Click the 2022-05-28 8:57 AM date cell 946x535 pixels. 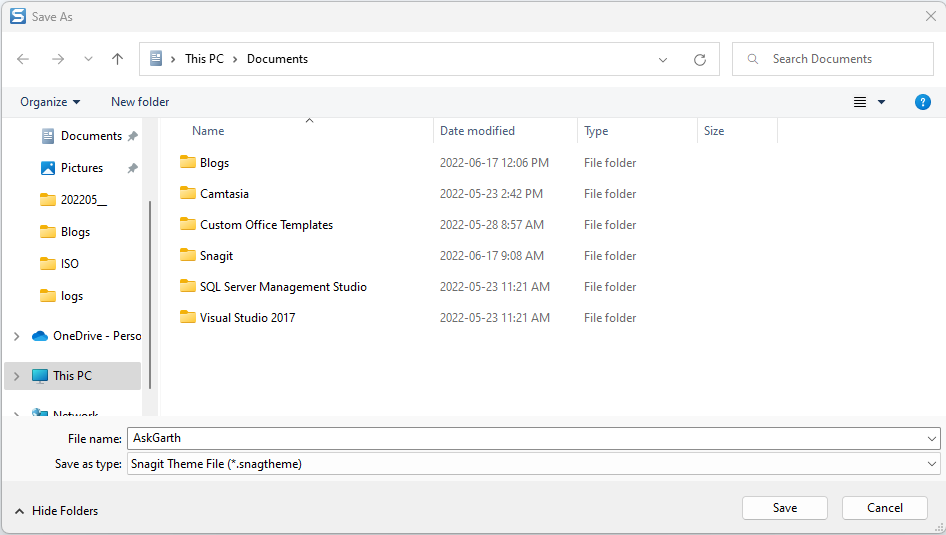[x=492, y=225]
